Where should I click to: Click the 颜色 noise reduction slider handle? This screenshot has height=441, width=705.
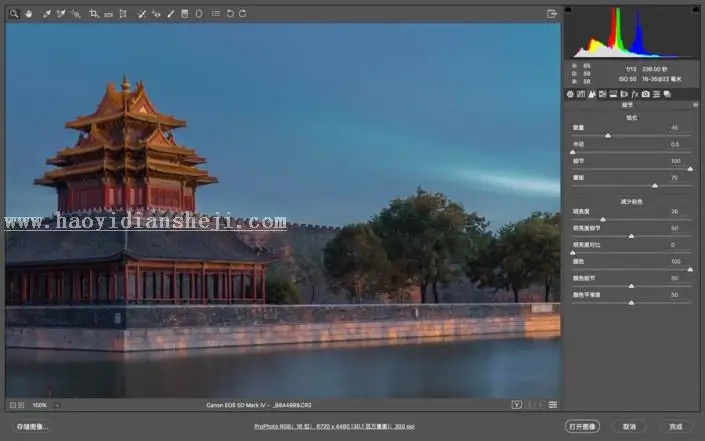(x=690, y=269)
